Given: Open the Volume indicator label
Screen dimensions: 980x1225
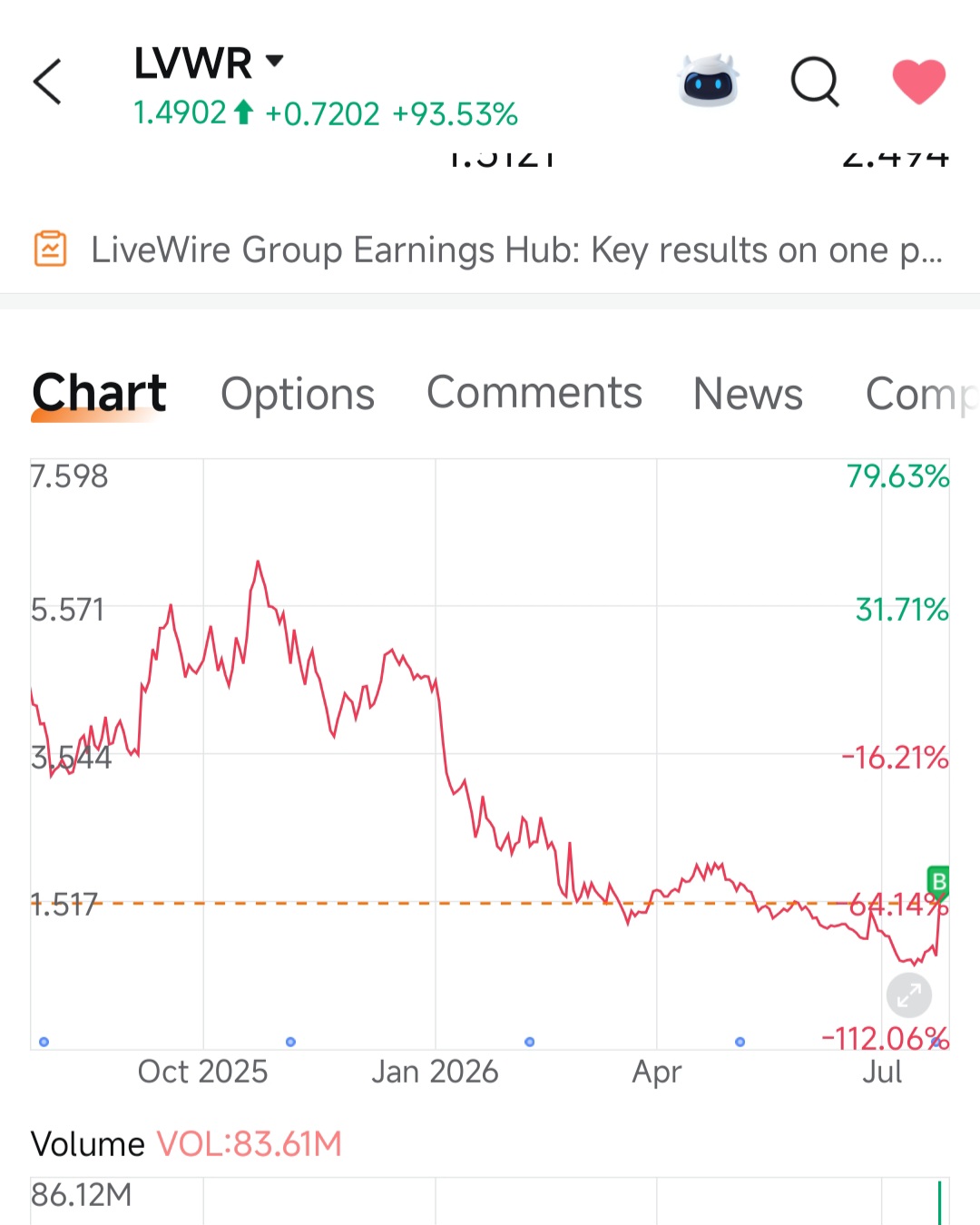Looking at the screenshot, I should (x=87, y=1144).
